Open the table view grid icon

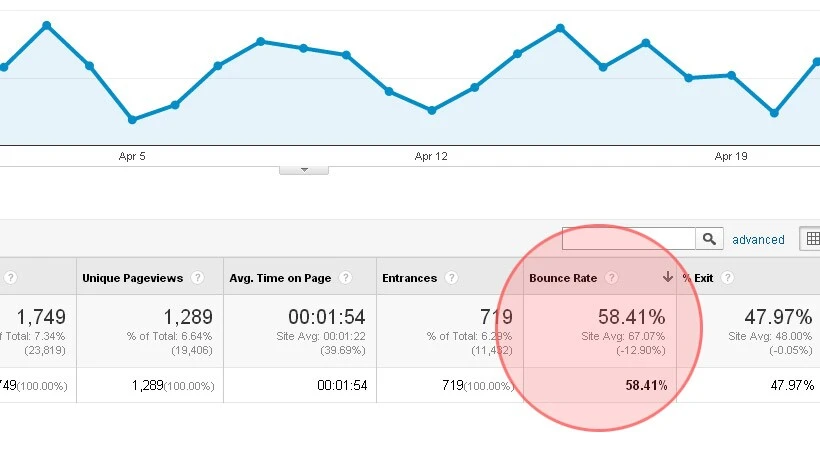pyautogui.click(x=811, y=239)
